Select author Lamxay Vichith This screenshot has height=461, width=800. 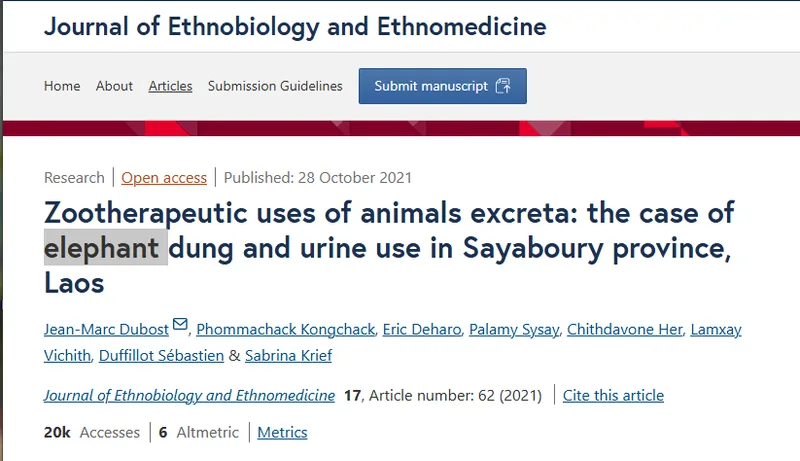[x=716, y=329]
